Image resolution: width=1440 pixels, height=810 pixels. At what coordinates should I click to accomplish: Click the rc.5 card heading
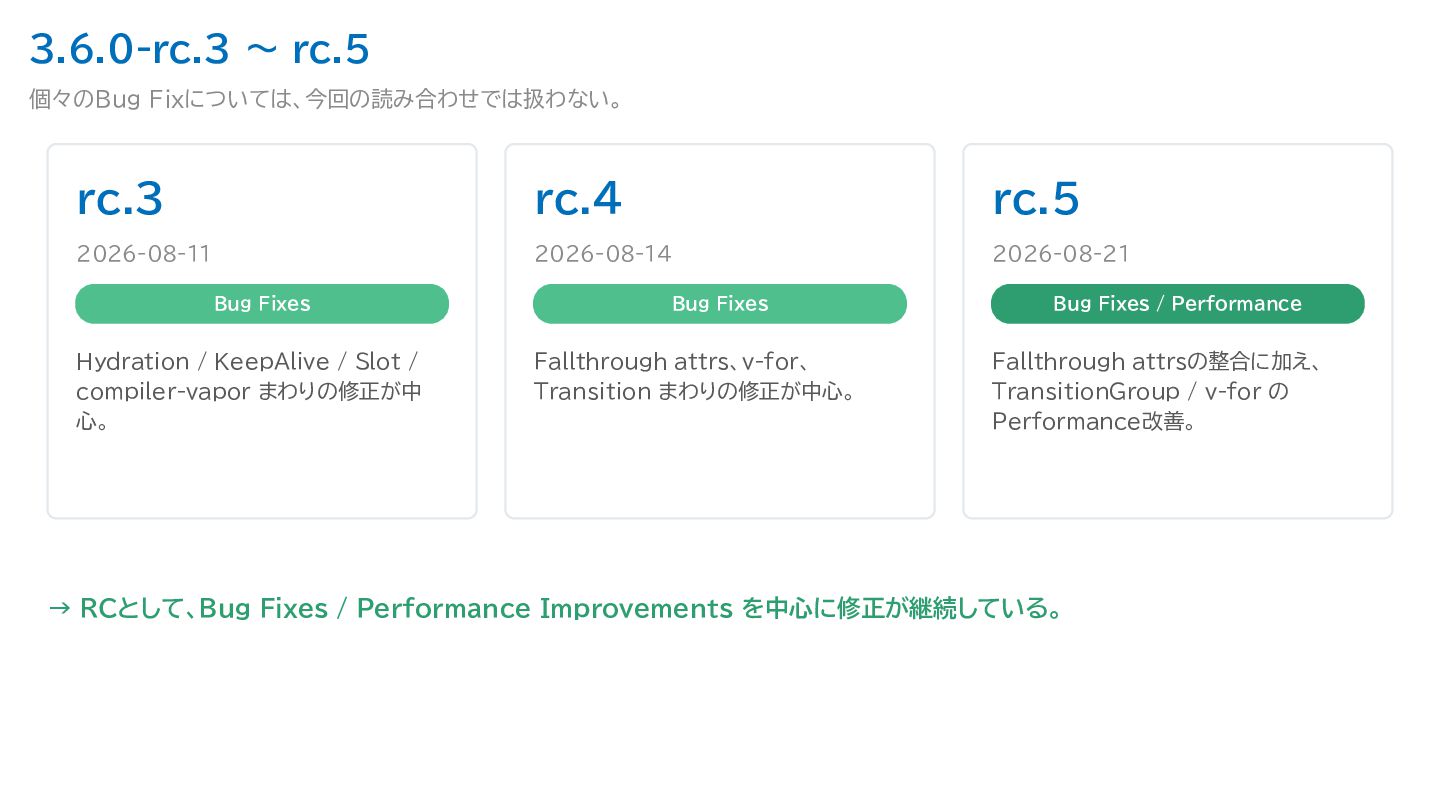coord(1035,199)
